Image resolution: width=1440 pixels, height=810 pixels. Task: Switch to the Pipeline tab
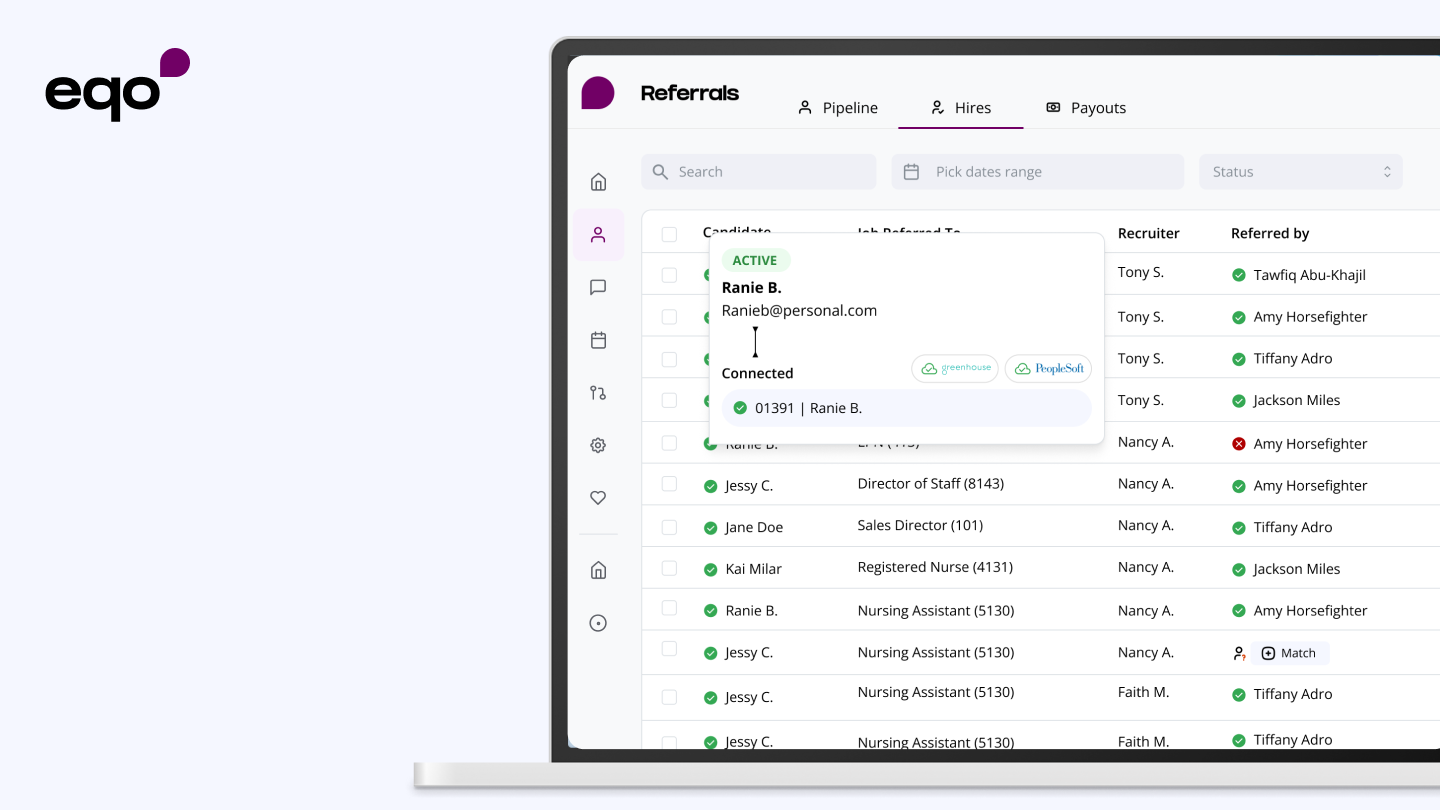tap(837, 108)
